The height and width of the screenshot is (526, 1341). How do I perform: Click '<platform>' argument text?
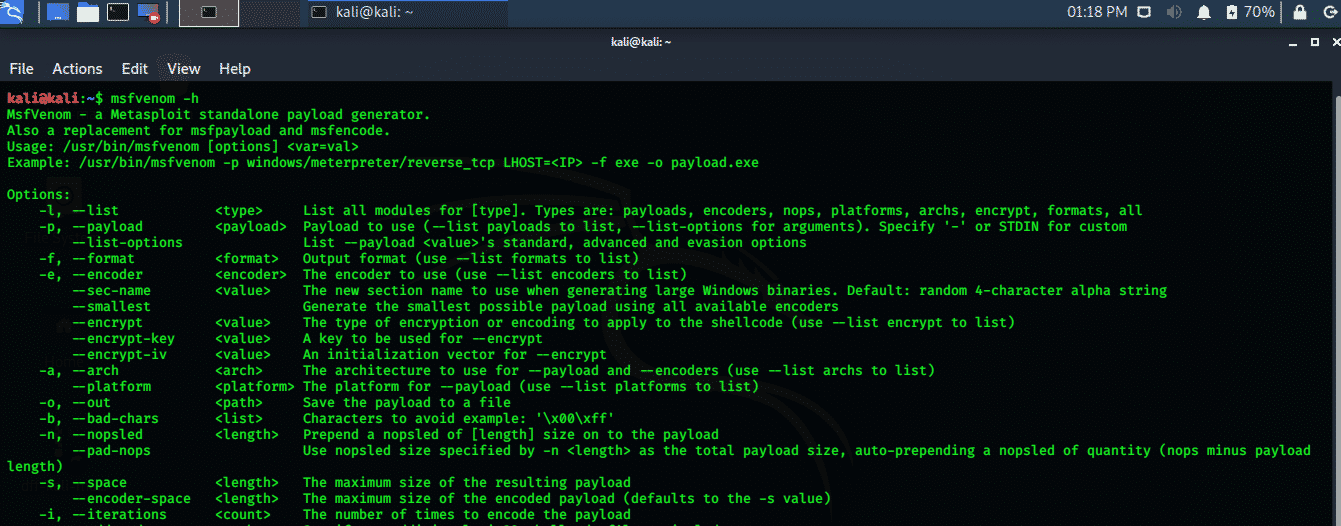pyautogui.click(x=255, y=387)
